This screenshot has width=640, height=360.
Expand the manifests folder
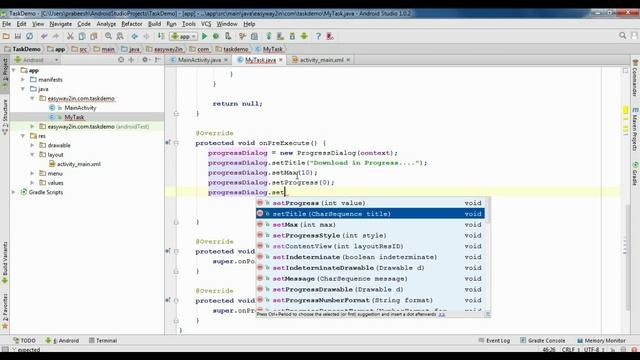pos(23,80)
